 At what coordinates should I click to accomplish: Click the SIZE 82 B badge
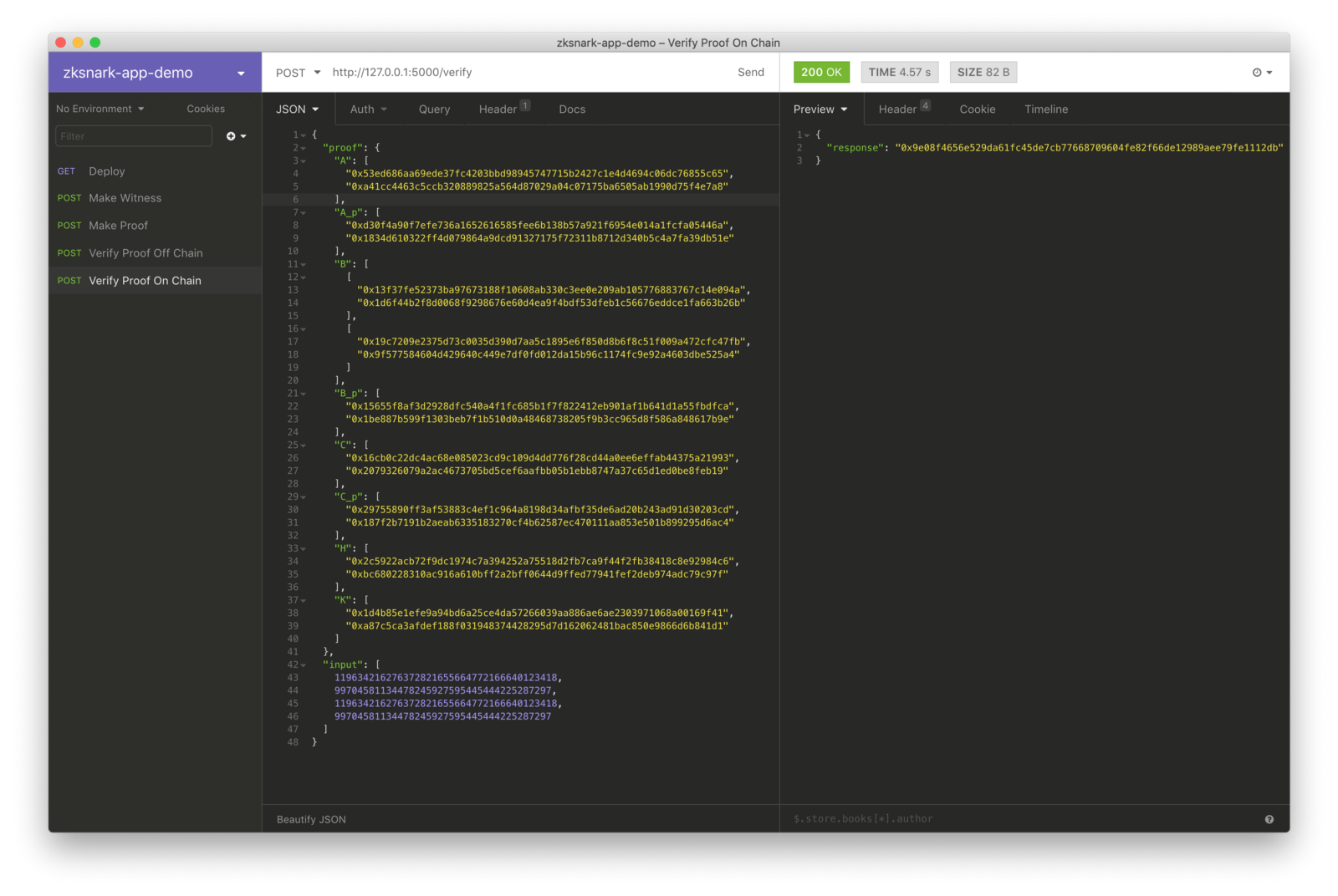pos(983,73)
